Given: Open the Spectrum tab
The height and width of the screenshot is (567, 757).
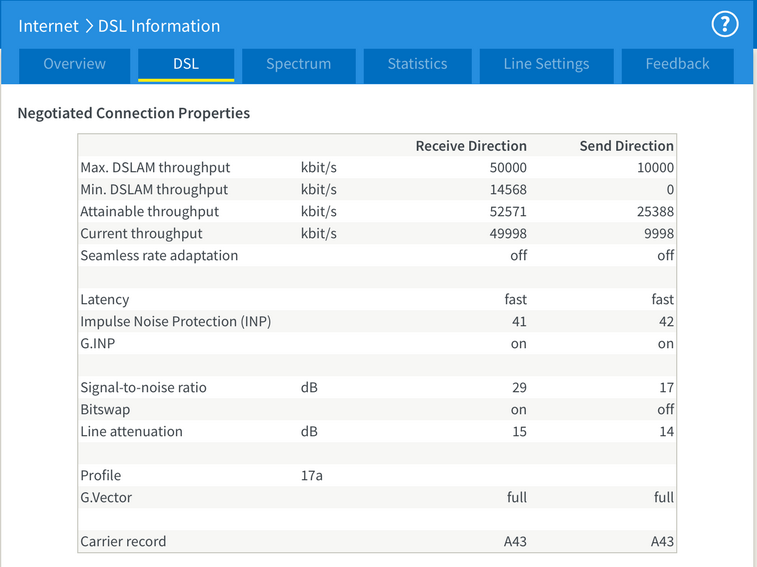Looking at the screenshot, I should [298, 64].
